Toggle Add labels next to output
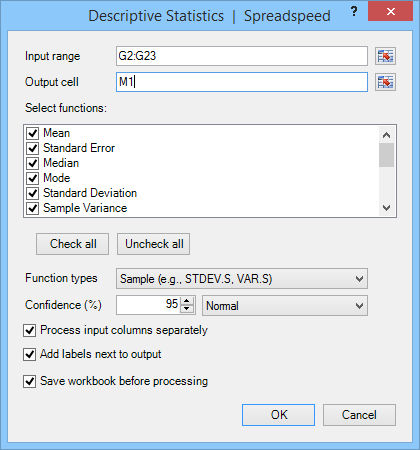420x450 pixels. coord(30,354)
